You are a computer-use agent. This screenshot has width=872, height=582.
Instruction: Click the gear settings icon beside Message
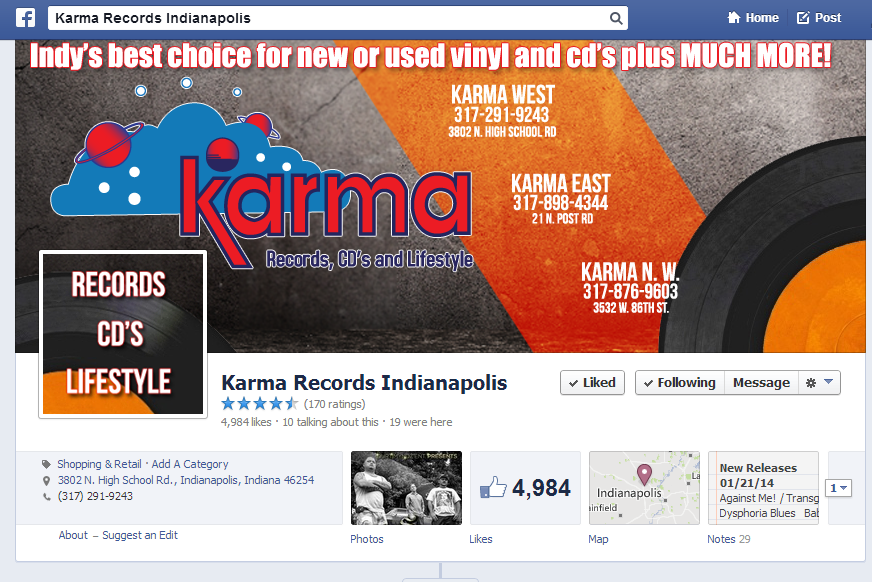tap(811, 383)
